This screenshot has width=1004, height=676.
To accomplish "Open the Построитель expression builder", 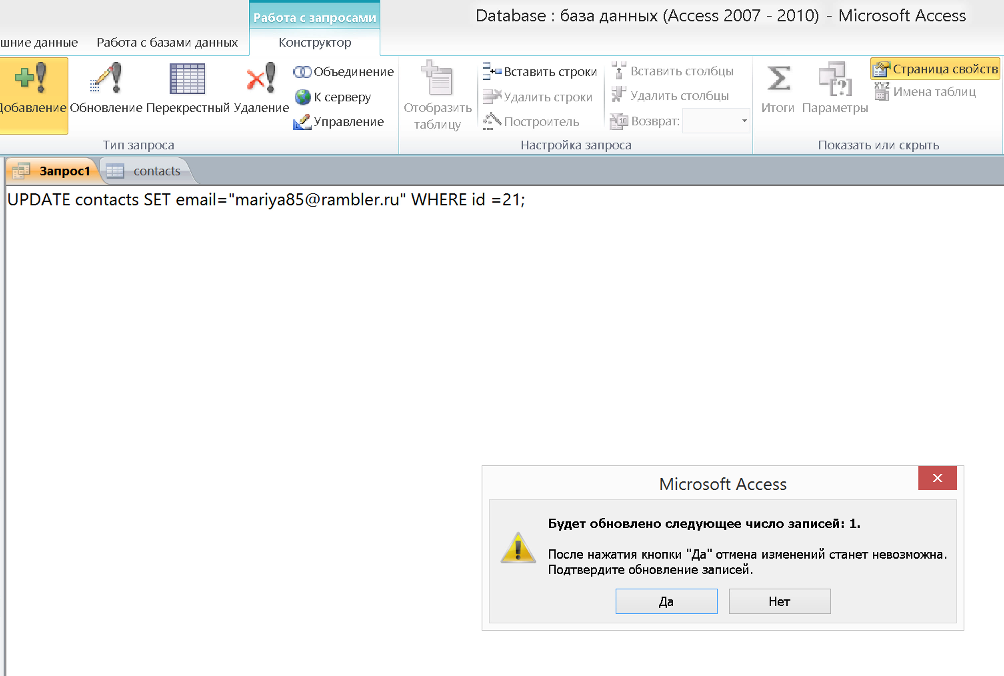I will 531,121.
